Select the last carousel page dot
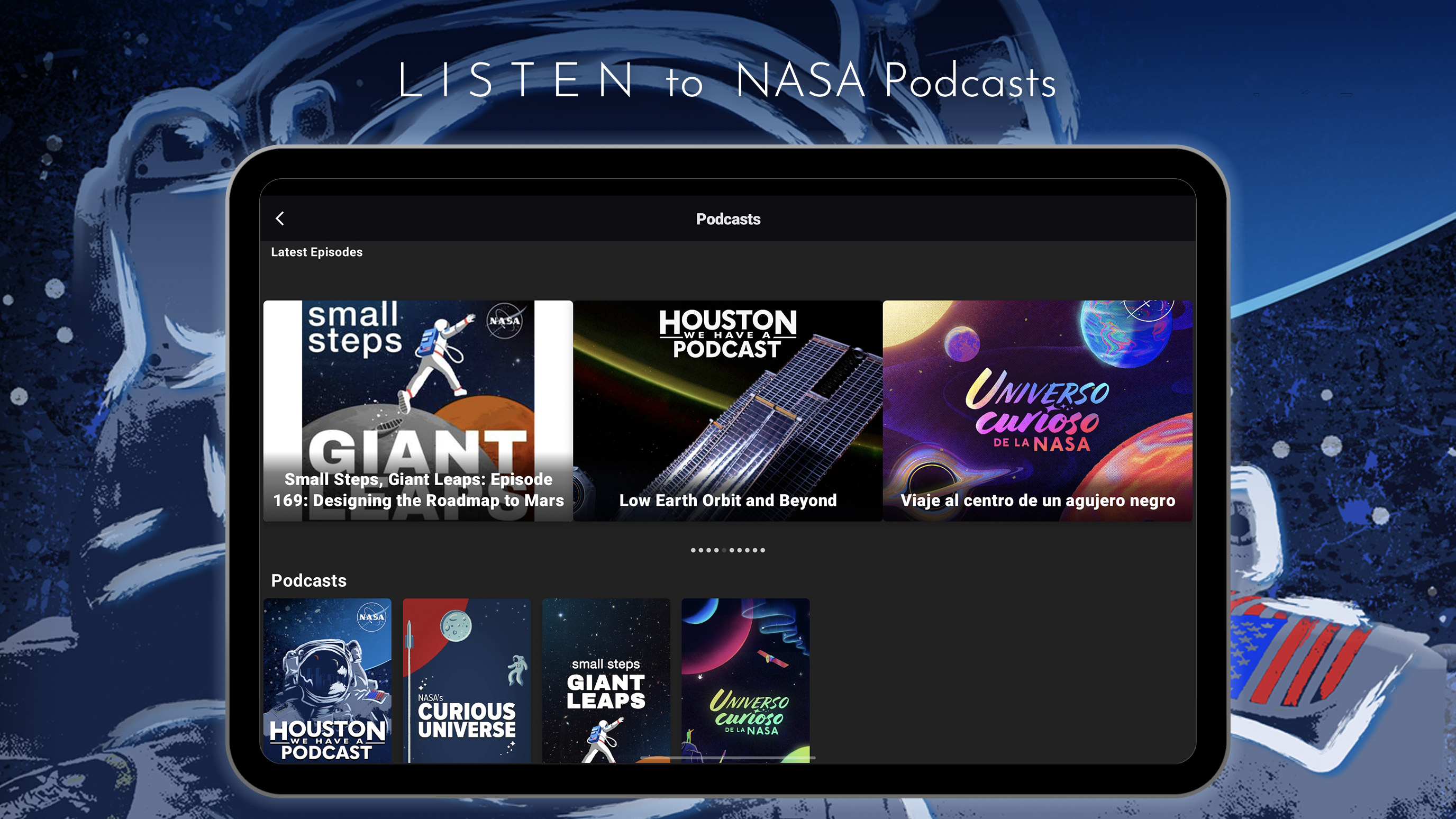This screenshot has width=1456, height=819. (x=763, y=550)
